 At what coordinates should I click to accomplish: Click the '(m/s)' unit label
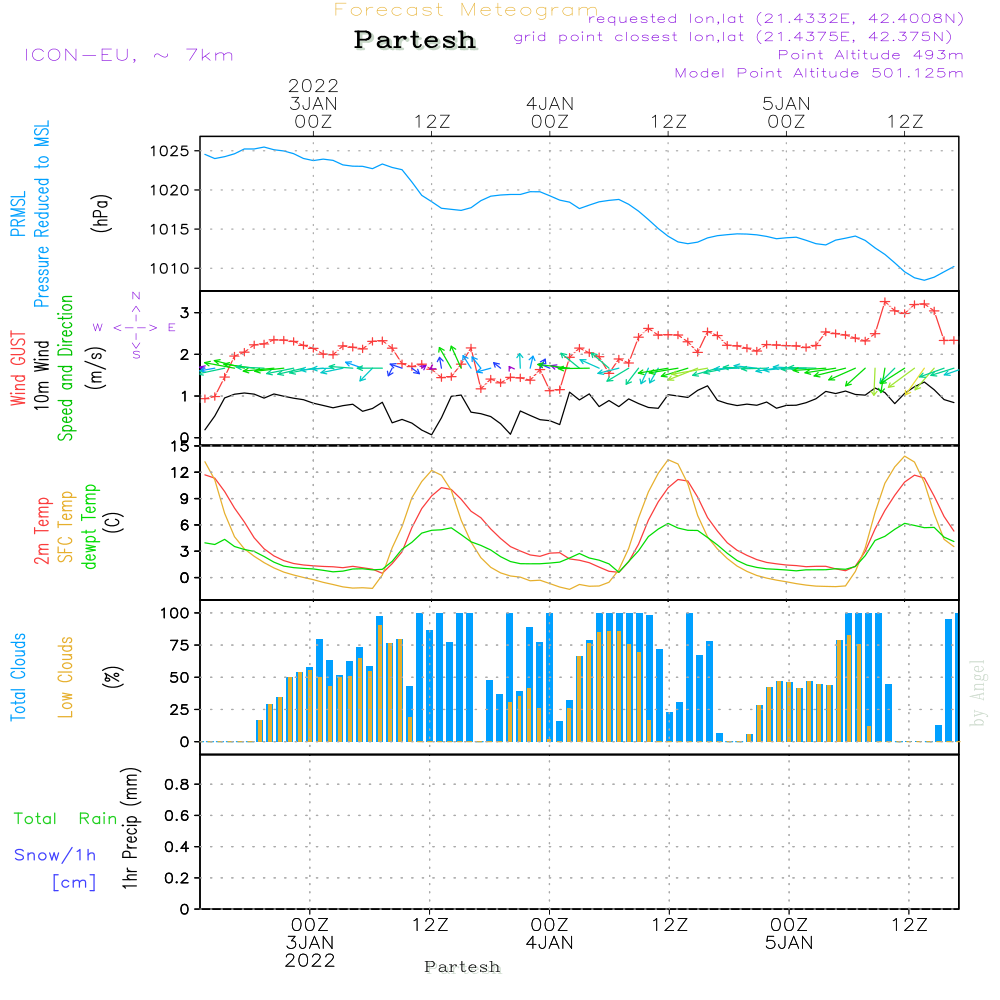[x=96, y=368]
